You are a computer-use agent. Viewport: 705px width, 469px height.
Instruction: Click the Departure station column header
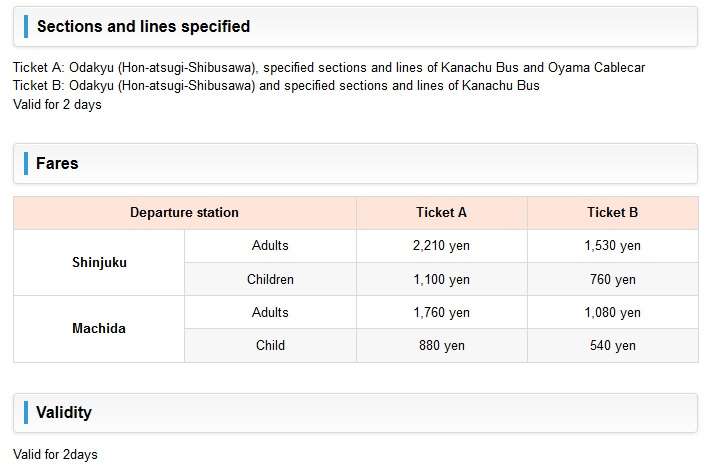[184, 212]
